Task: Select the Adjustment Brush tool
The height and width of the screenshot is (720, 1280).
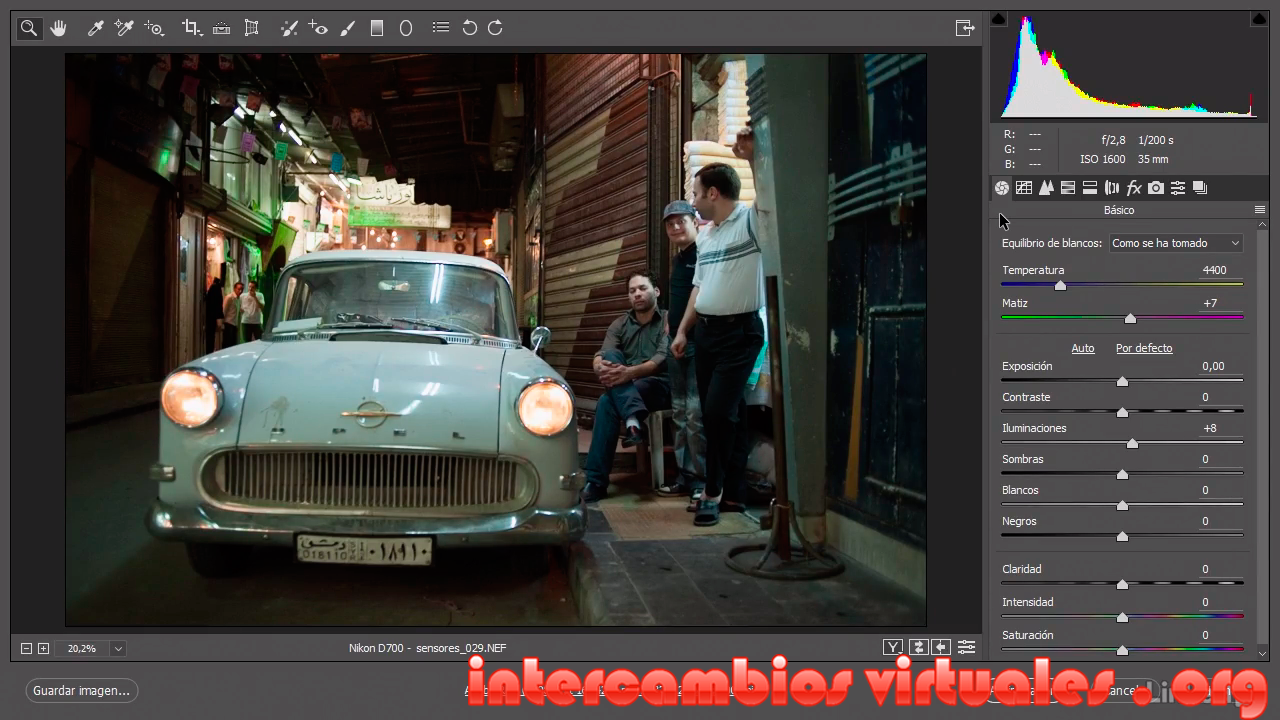Action: pyautogui.click(x=348, y=28)
